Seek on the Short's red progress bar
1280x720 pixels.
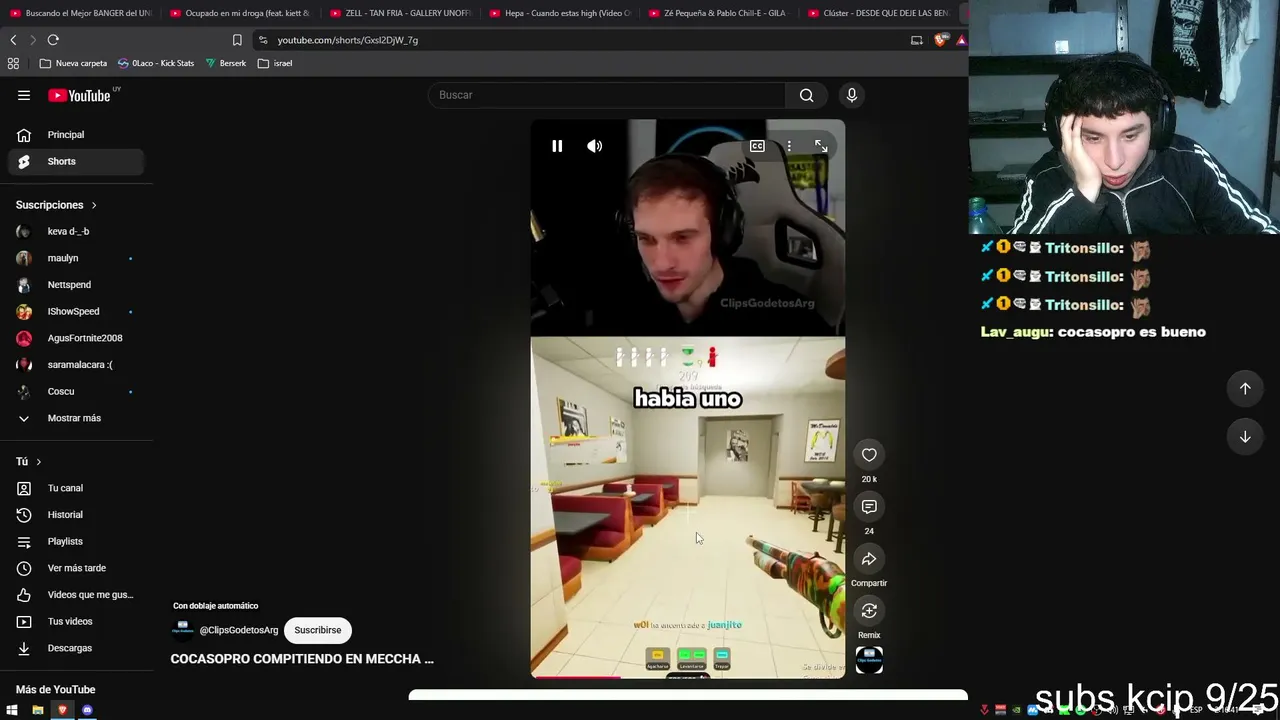(x=688, y=677)
